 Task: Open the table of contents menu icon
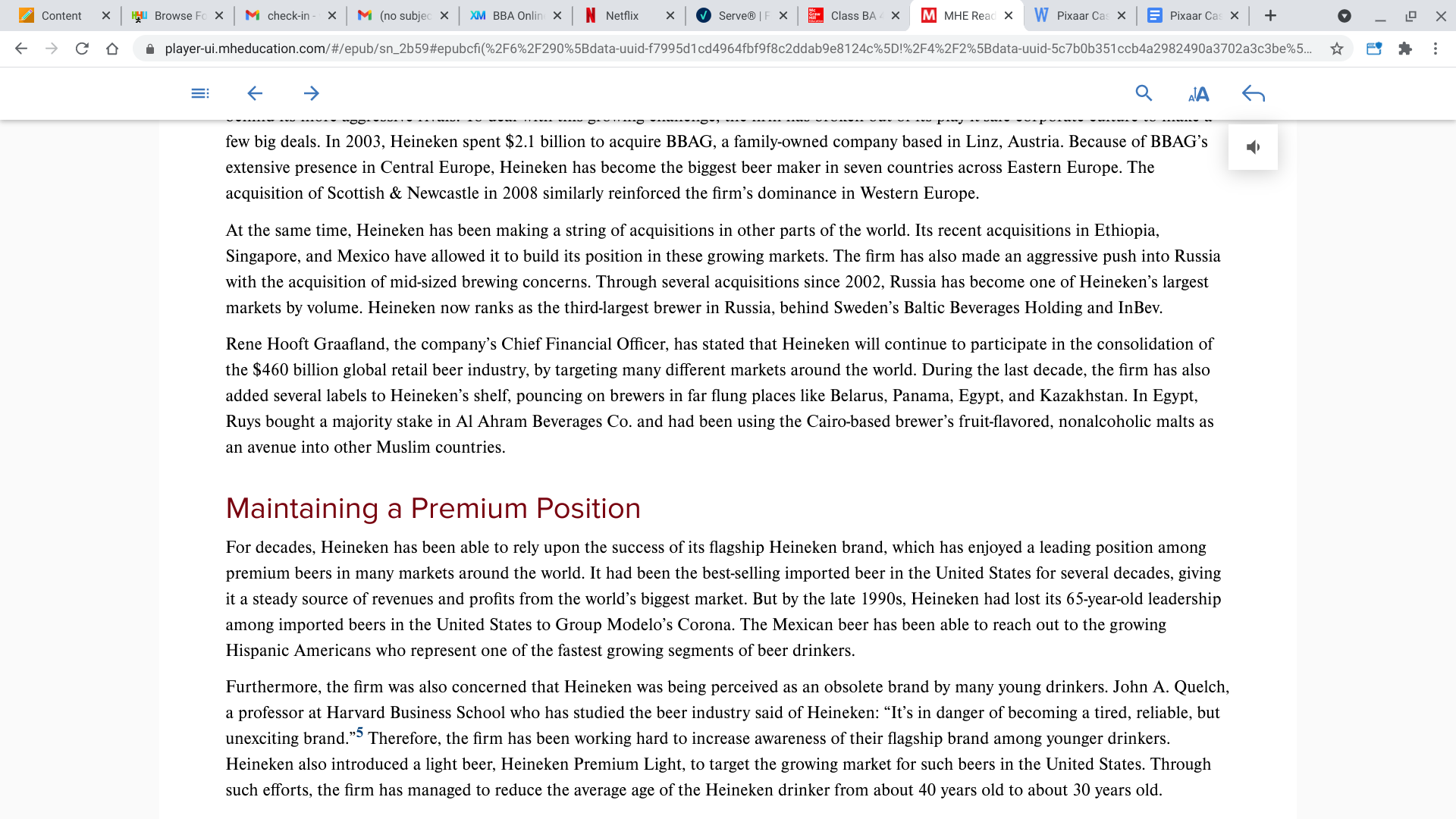pyautogui.click(x=200, y=93)
